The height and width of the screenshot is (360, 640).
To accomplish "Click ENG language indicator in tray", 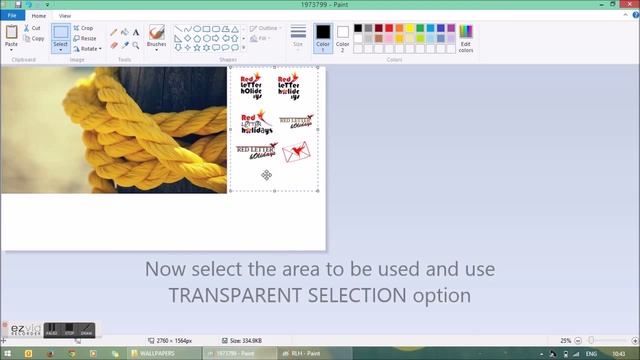I will click(x=591, y=354).
